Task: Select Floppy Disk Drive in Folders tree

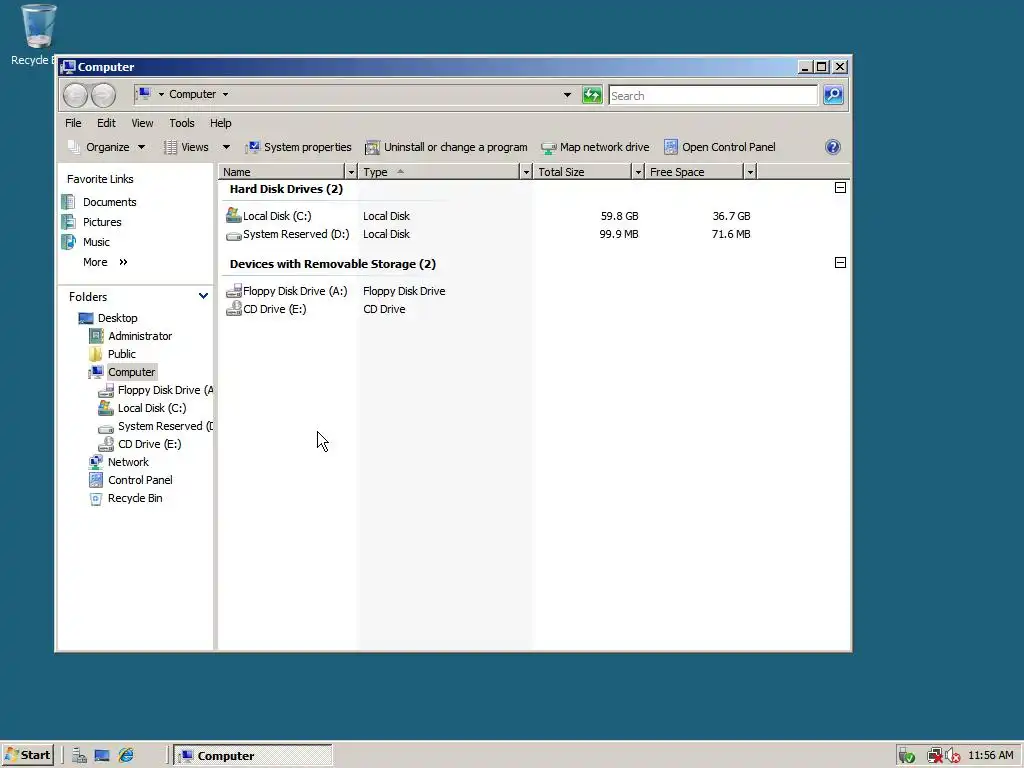Action: click(x=165, y=390)
